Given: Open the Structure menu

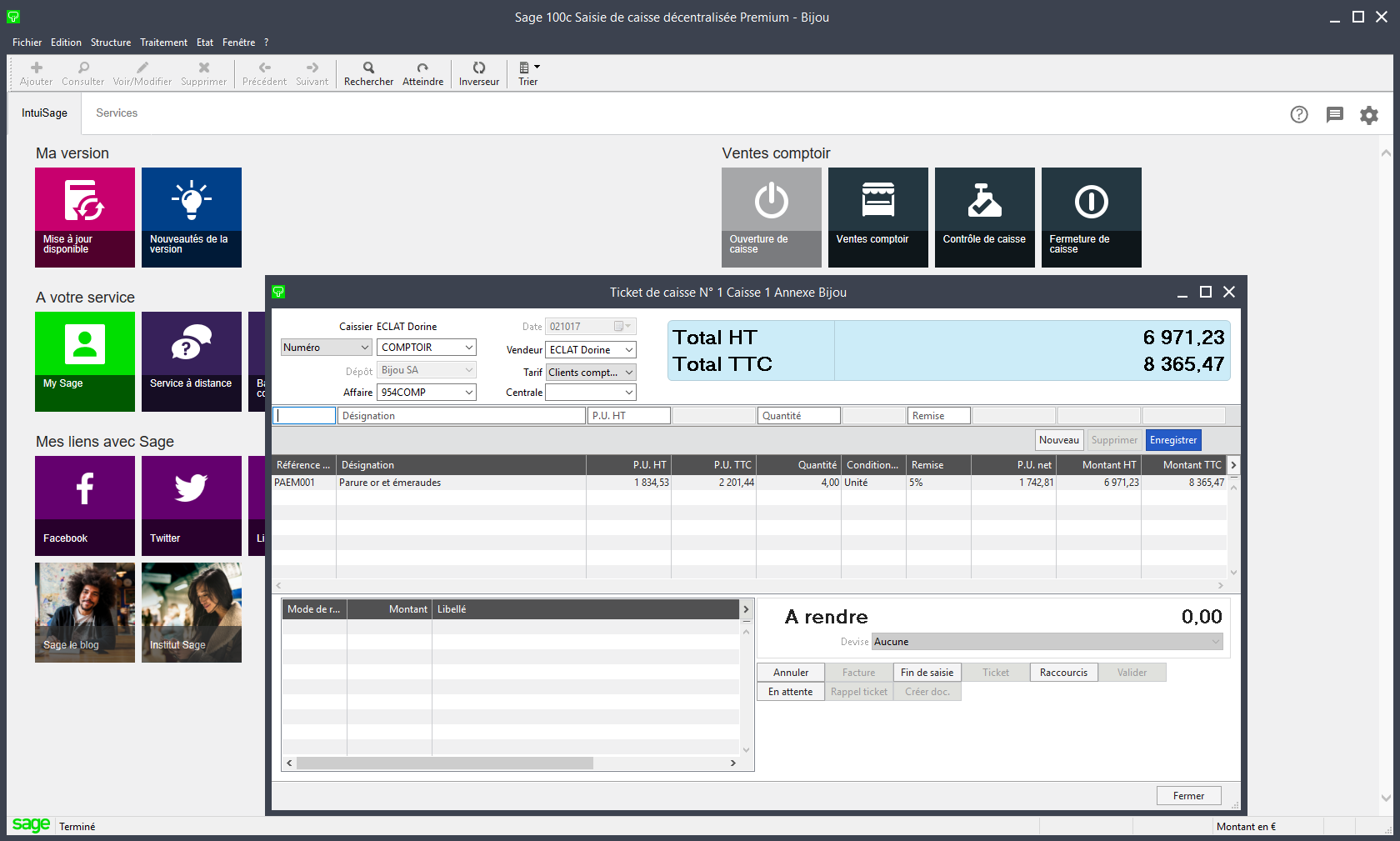Looking at the screenshot, I should click(x=111, y=43).
